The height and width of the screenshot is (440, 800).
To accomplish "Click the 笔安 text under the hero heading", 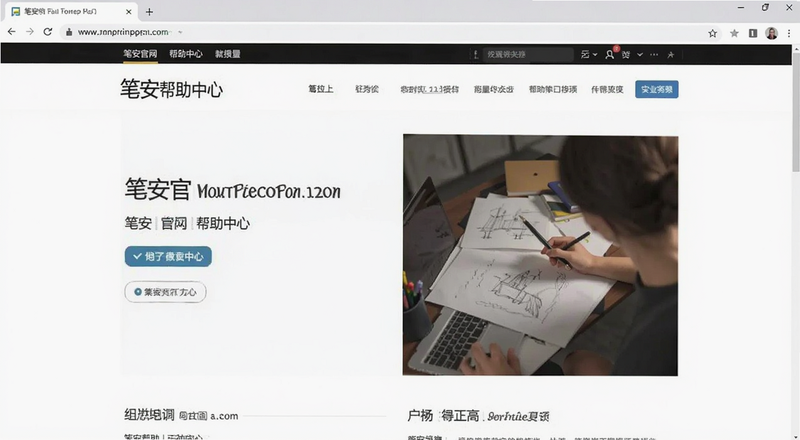I will (138, 223).
